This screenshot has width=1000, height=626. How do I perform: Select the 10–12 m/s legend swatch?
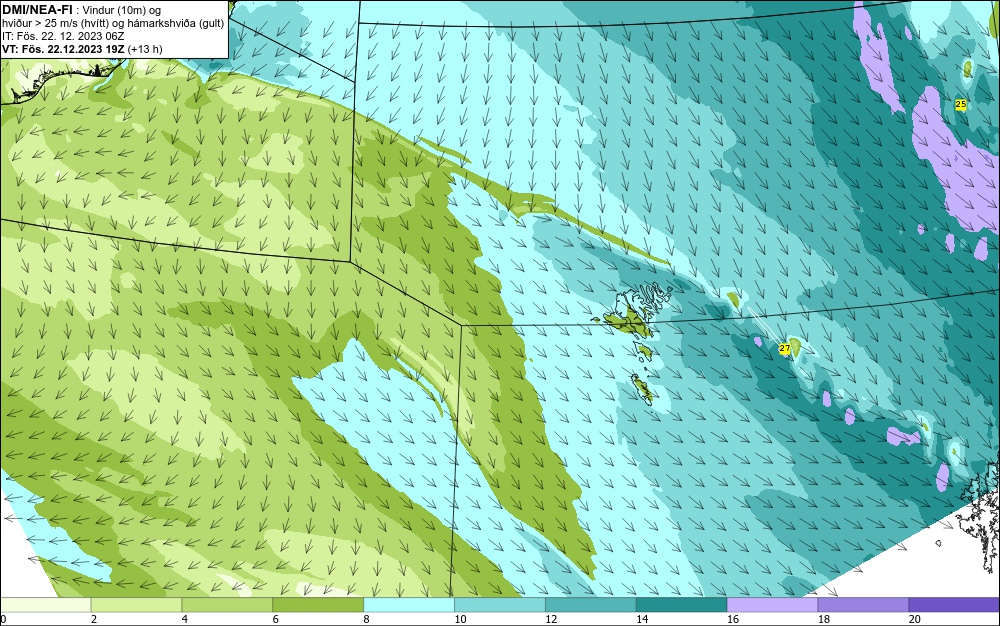point(500,605)
